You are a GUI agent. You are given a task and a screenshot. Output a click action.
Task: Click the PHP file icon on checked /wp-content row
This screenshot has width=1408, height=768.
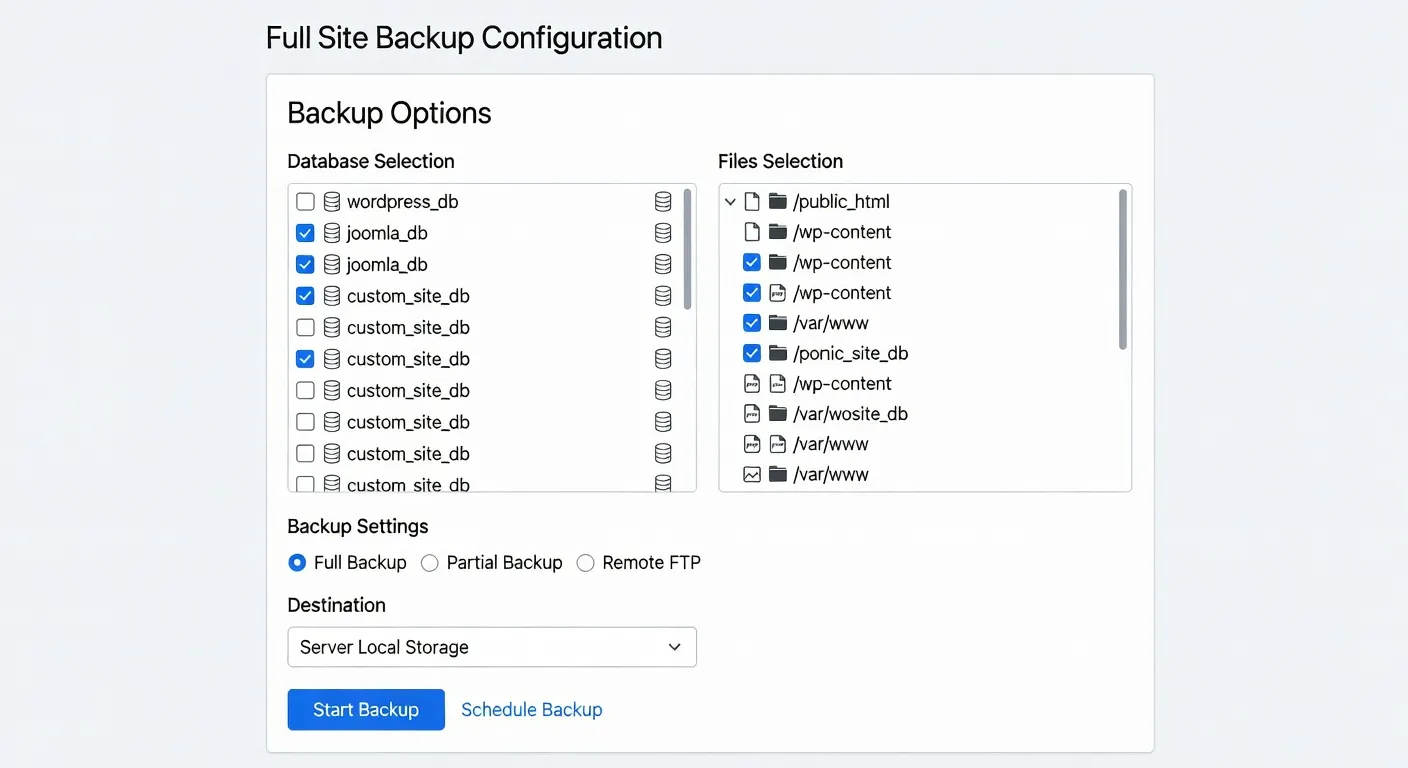click(778, 293)
